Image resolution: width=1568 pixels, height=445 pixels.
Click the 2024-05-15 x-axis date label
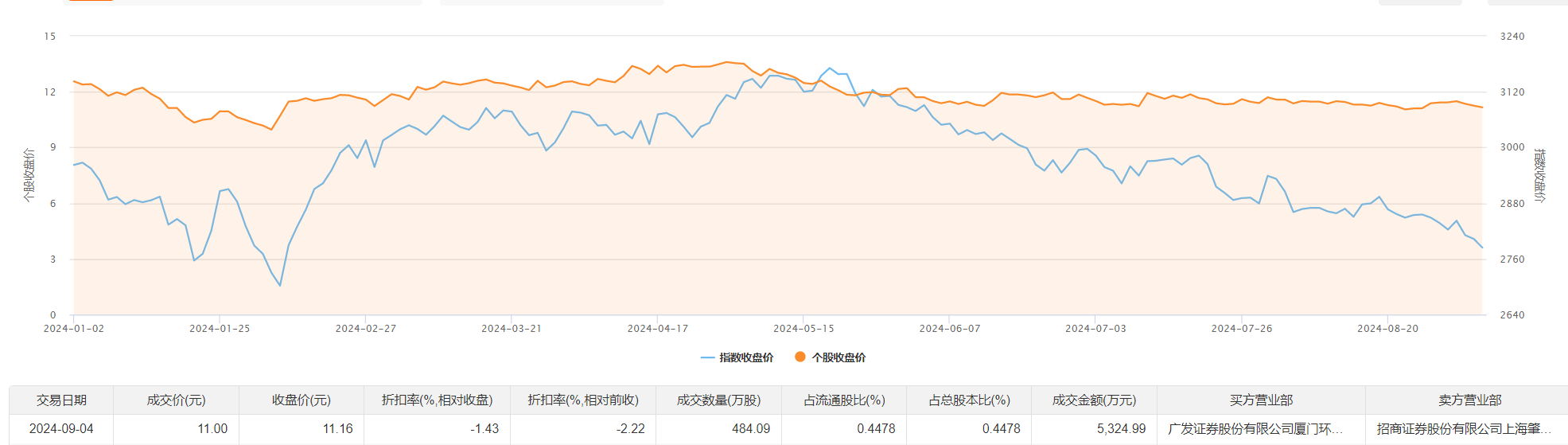[803, 328]
